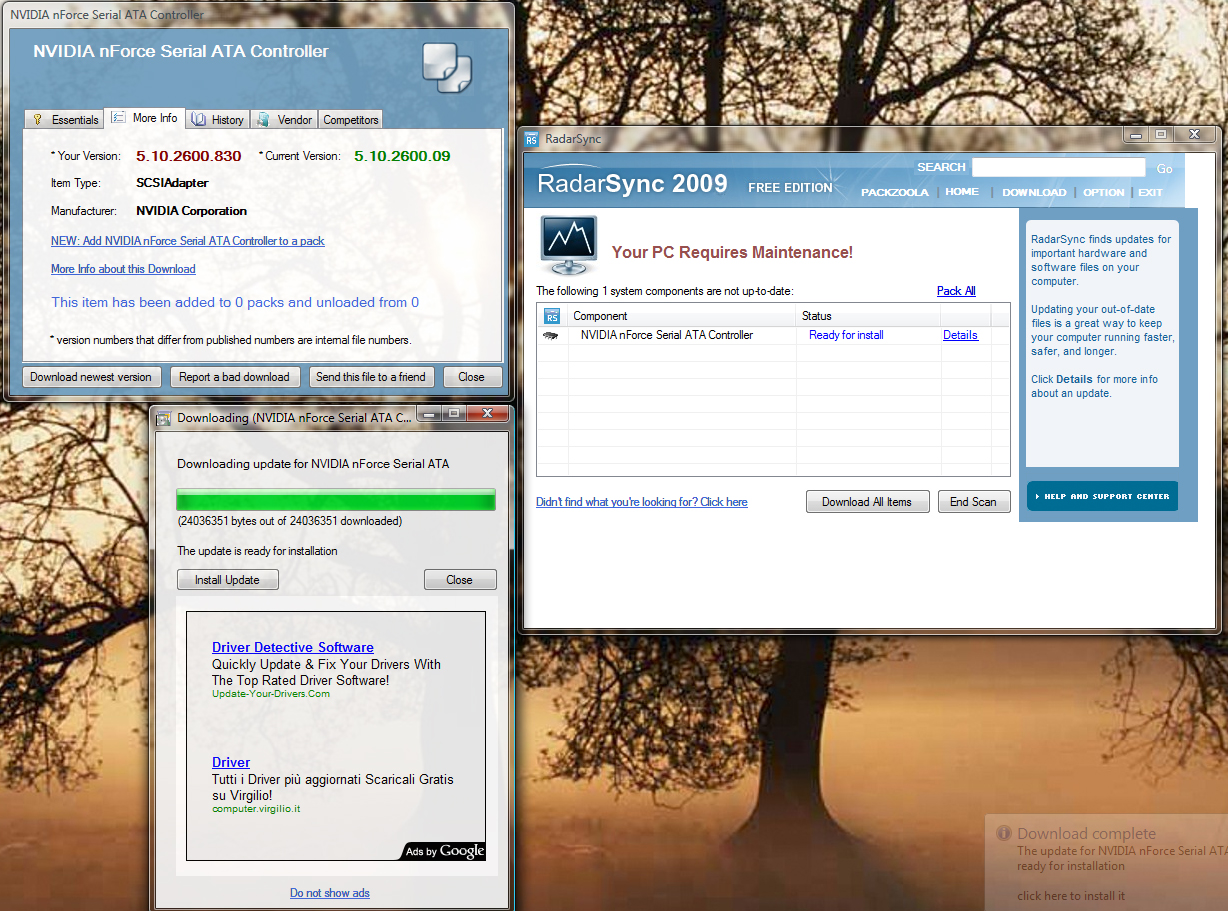Click the Do not show ads link
The height and width of the screenshot is (911, 1228).
(330, 893)
